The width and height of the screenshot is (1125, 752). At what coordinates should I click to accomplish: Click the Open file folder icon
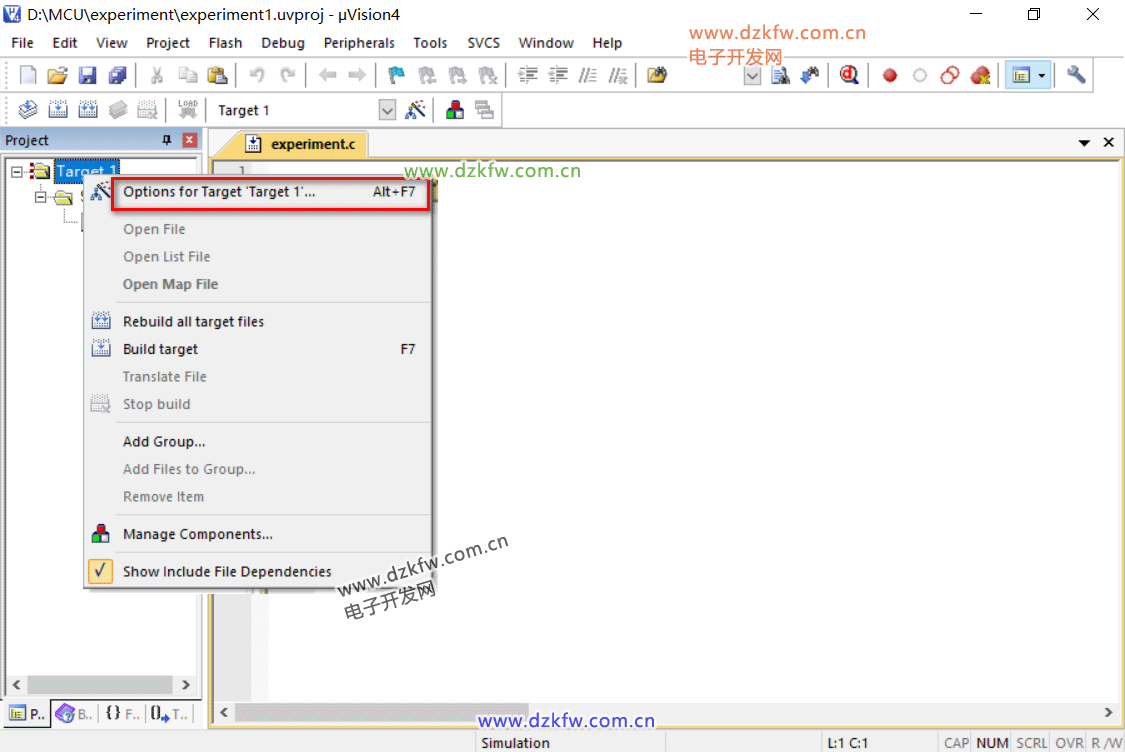57,75
